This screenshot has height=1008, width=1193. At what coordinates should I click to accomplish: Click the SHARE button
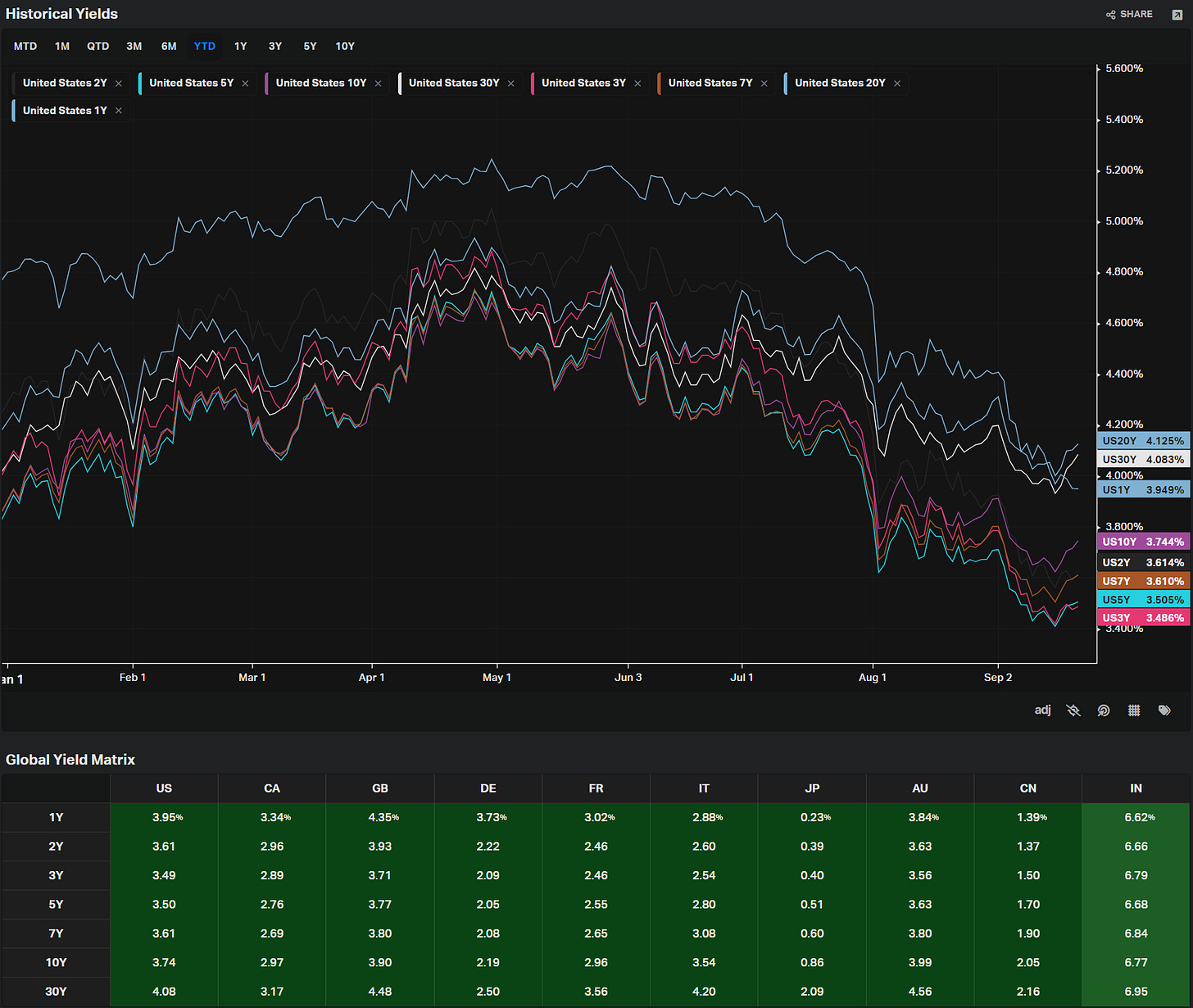[x=1129, y=14]
